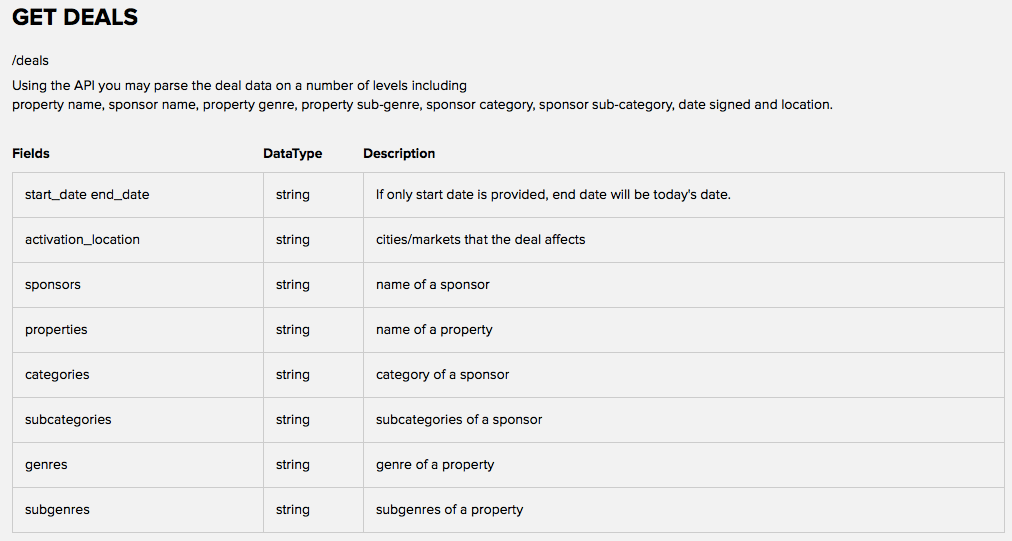Viewport: 1012px width, 541px height.
Task: Click the 'name of a sponsor' description
Action: coord(433,285)
